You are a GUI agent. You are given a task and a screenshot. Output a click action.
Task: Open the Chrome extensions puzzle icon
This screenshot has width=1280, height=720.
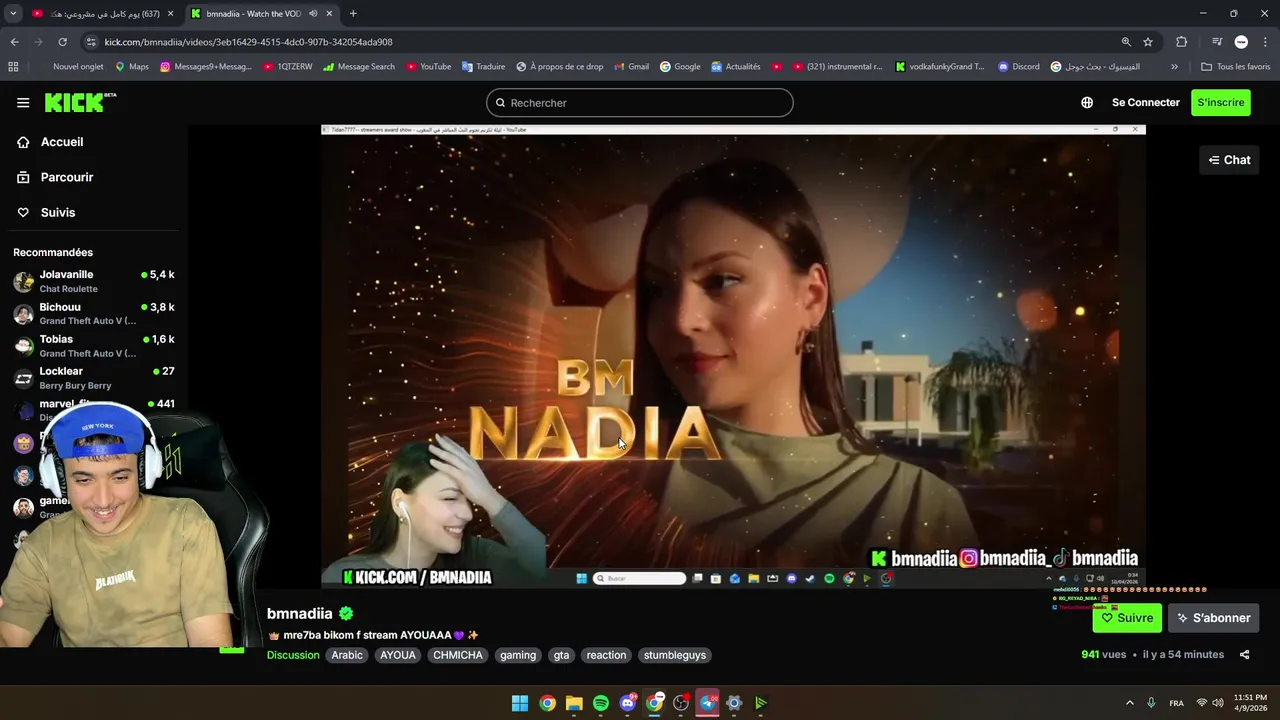1182,42
